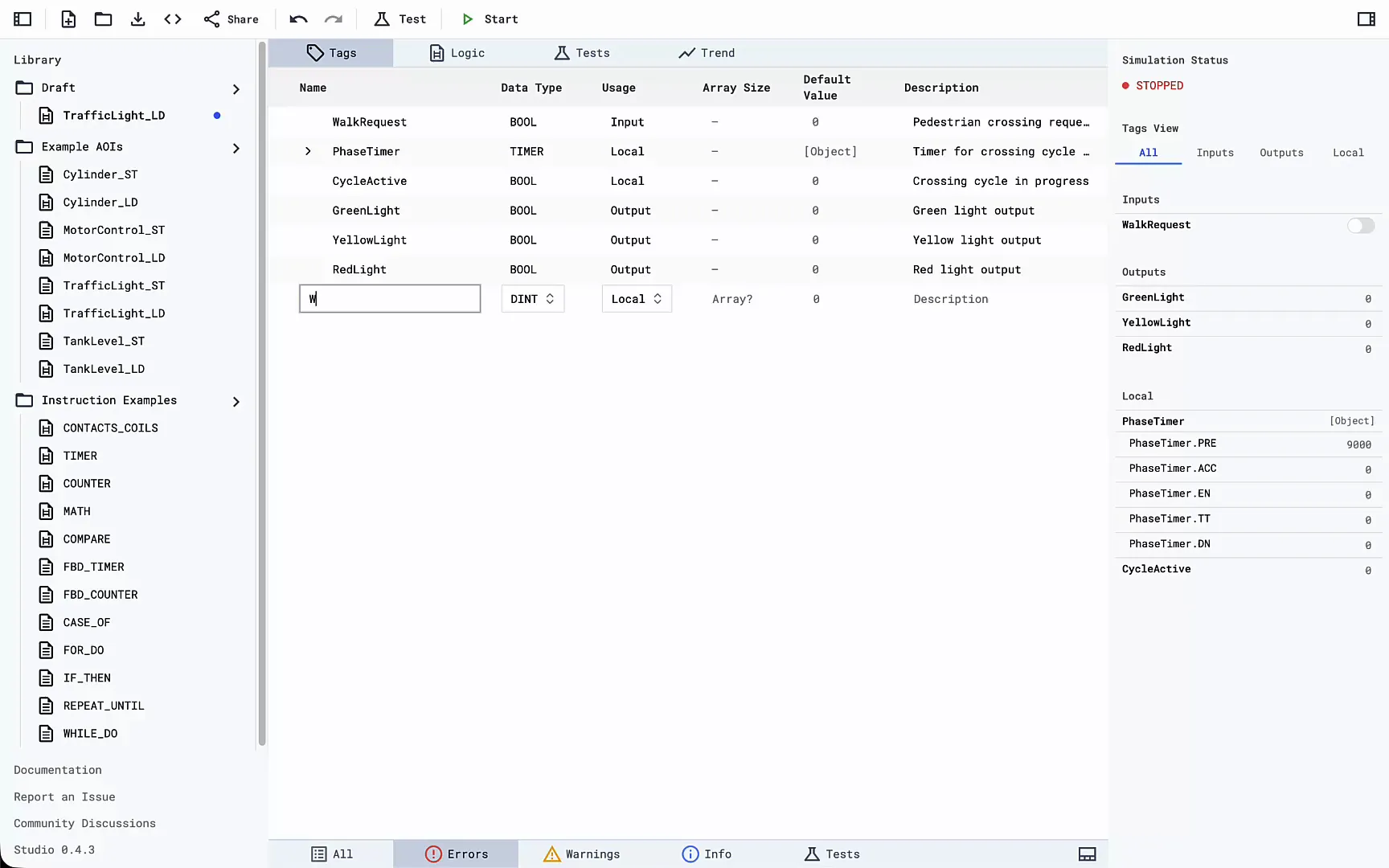Screen dimensions: 1389x868
Task: Click the open folder icon in toolbar
Action: coord(103,19)
